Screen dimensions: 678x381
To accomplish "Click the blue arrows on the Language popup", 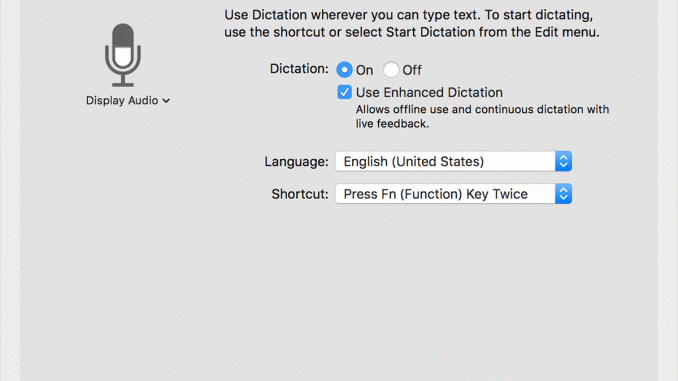I will coord(563,161).
